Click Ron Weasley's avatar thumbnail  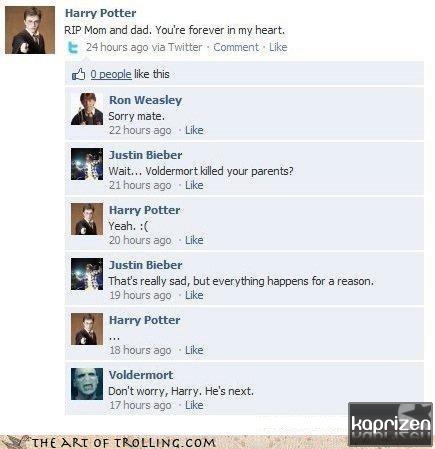pos(87,109)
